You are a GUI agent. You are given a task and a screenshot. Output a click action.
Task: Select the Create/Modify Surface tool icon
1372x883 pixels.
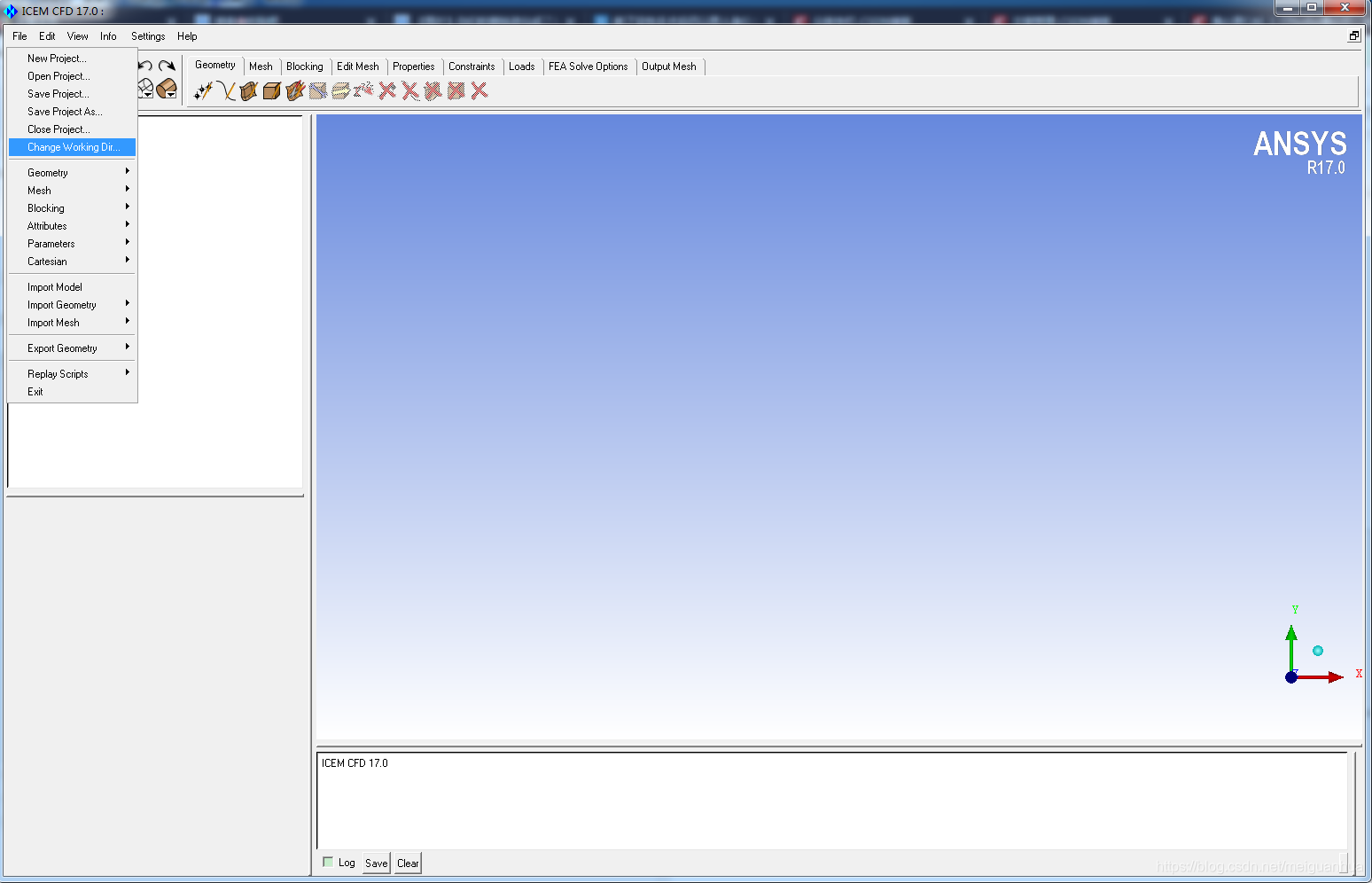point(249,90)
